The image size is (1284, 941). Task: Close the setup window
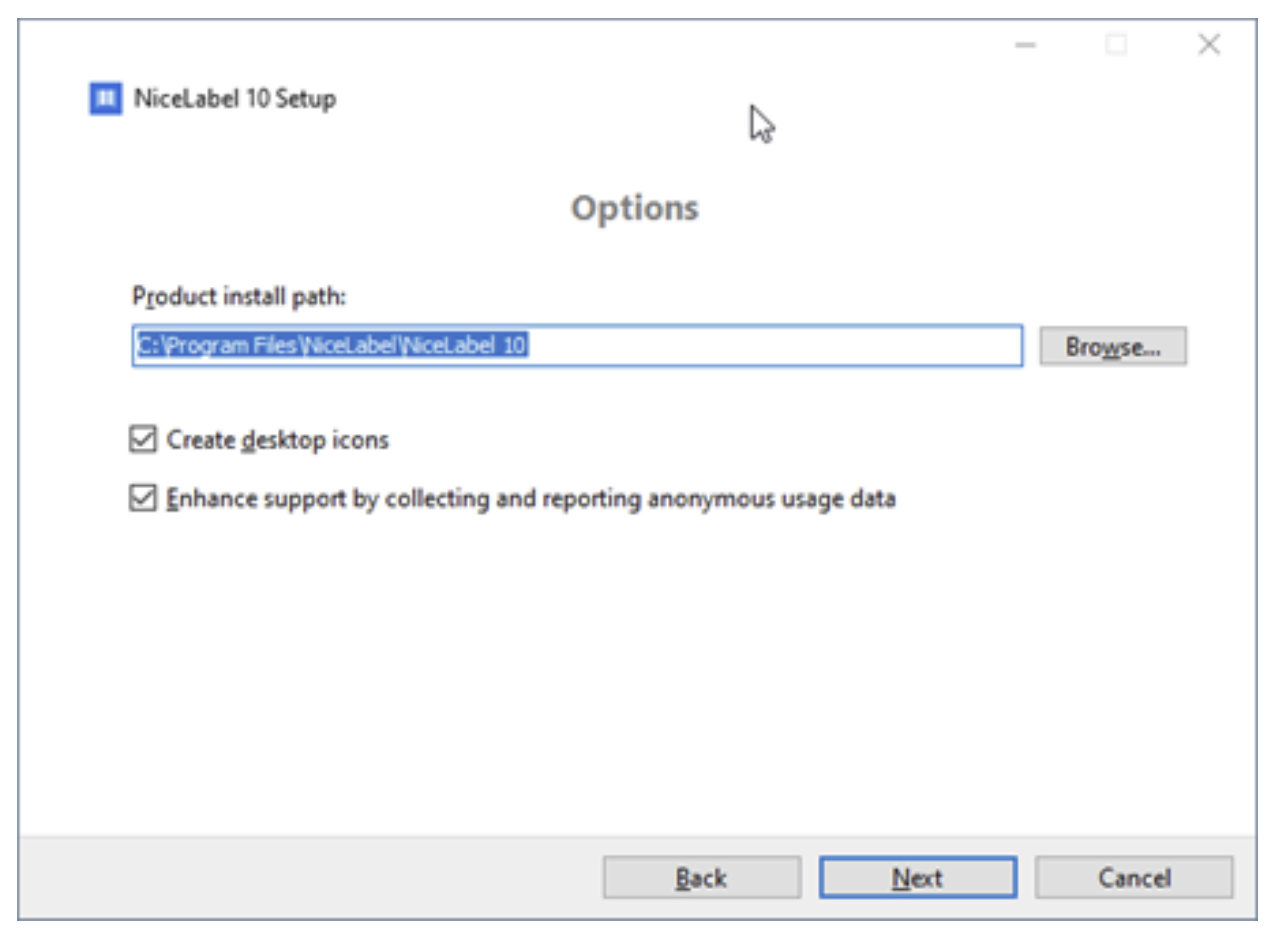click(1209, 45)
